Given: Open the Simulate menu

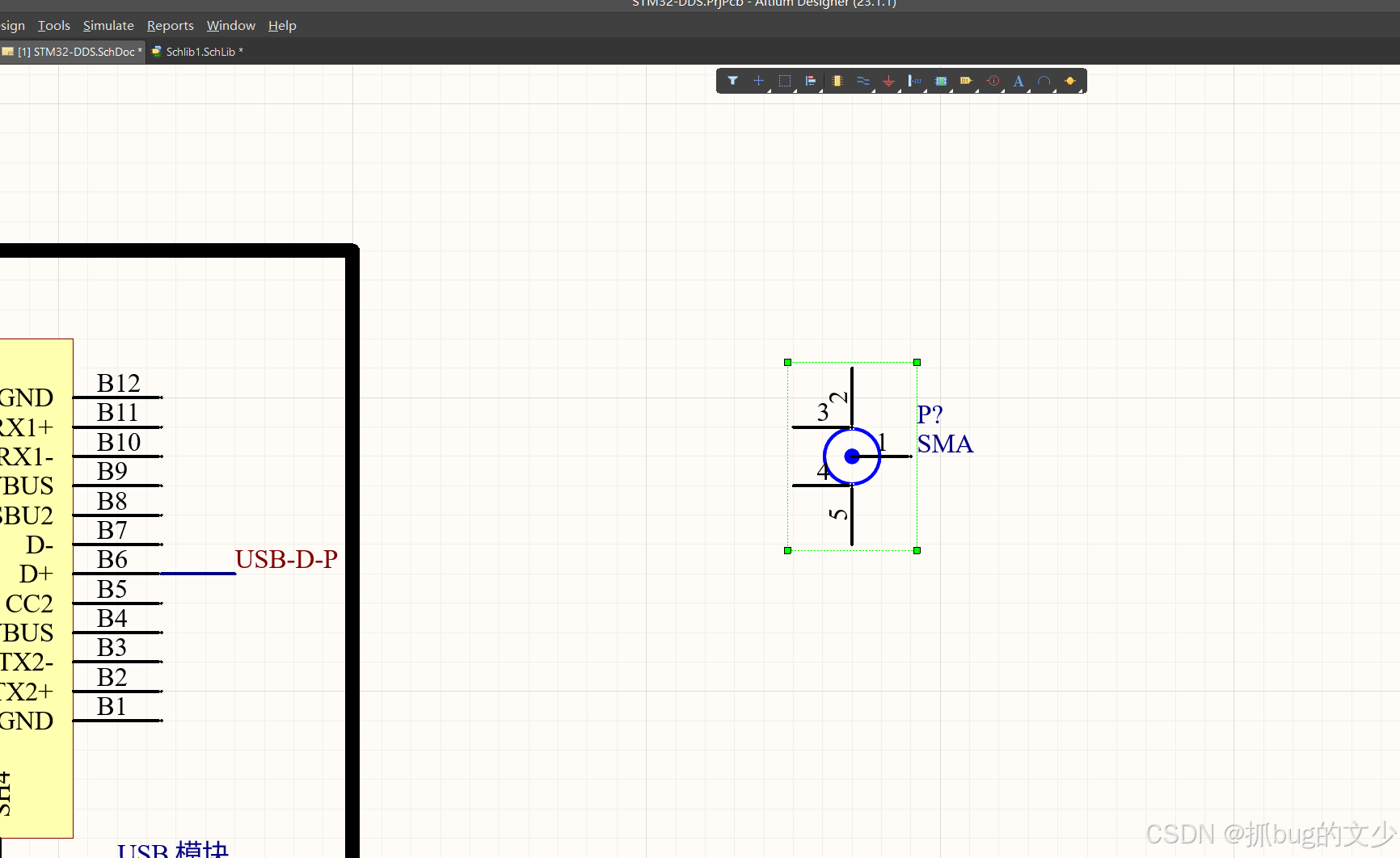Looking at the screenshot, I should pos(108,25).
